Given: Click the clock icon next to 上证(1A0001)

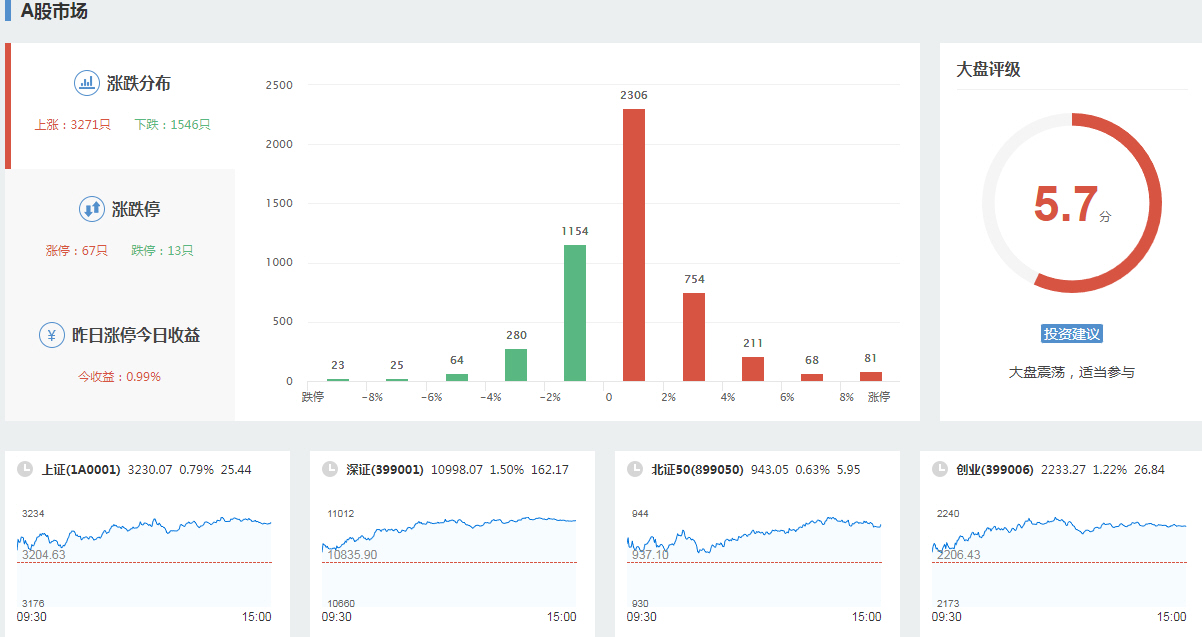Looking at the screenshot, I should tap(24, 469).
